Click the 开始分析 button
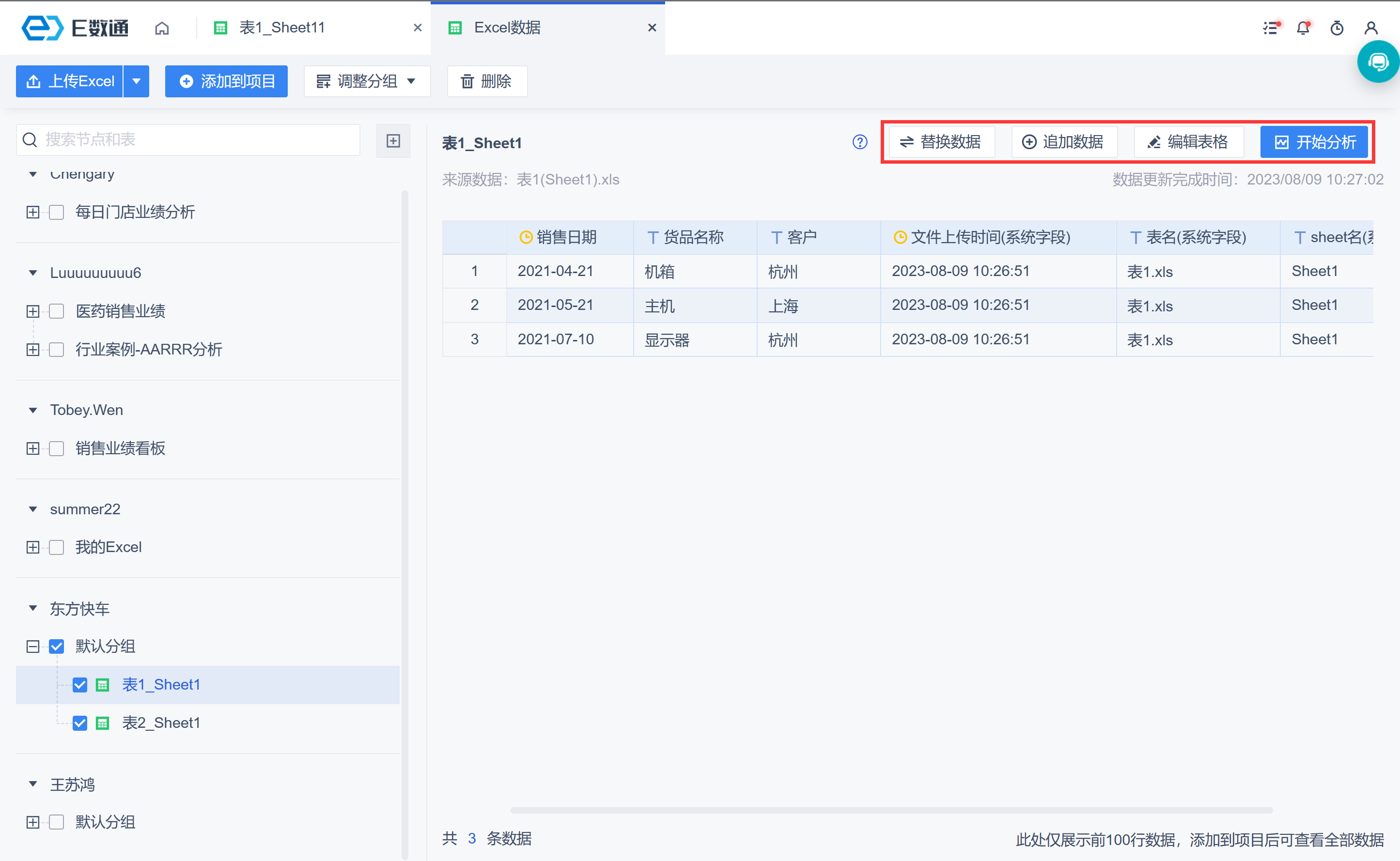Screen dimensions: 1400x861 click(x=1314, y=142)
